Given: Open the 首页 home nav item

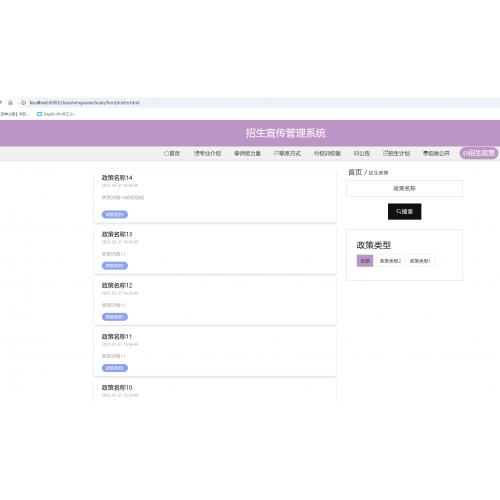Looking at the screenshot, I should (x=172, y=153).
